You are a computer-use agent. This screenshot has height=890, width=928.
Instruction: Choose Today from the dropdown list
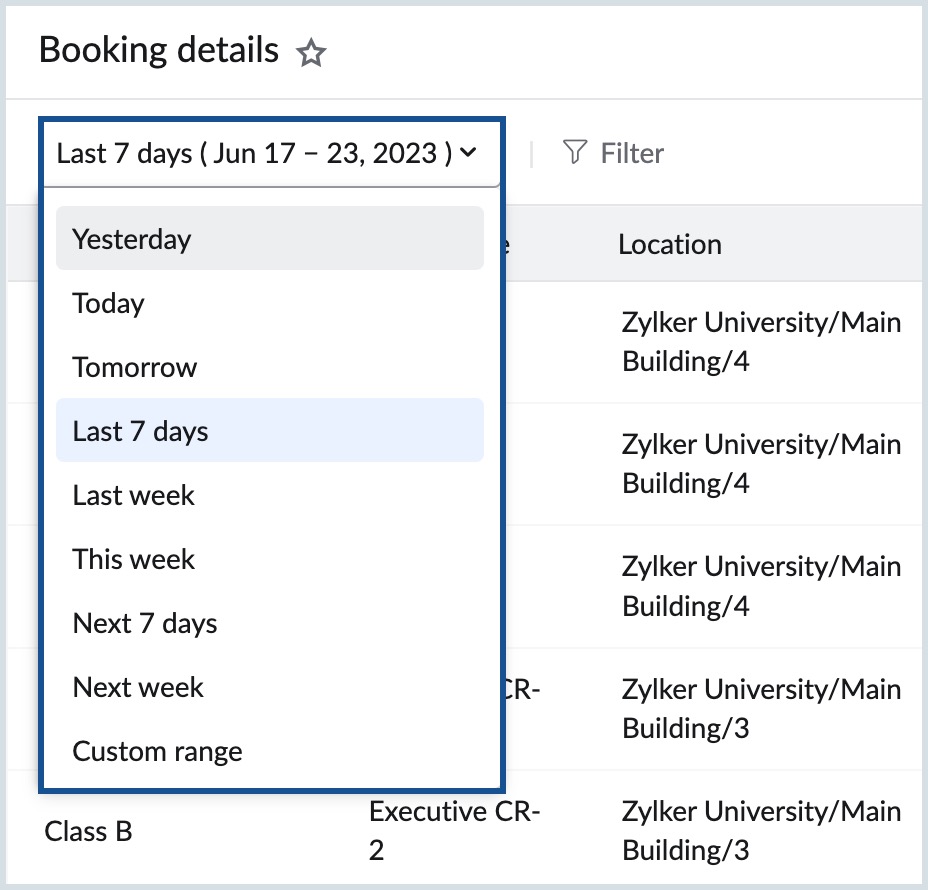108,303
